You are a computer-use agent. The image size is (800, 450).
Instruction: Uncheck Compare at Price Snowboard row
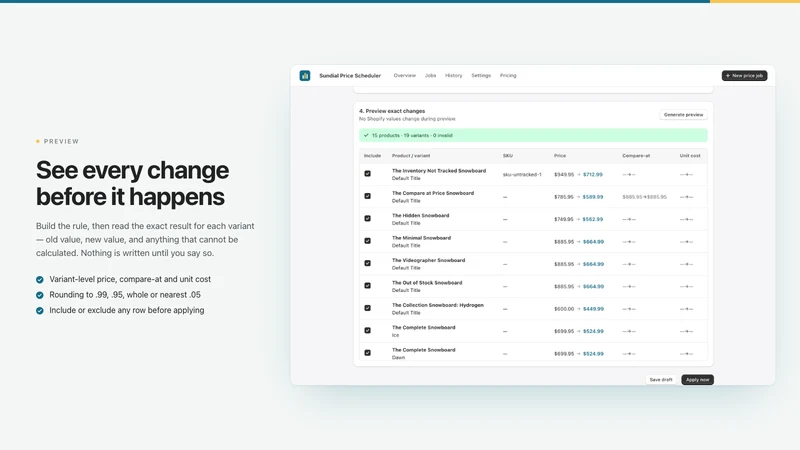[367, 196]
